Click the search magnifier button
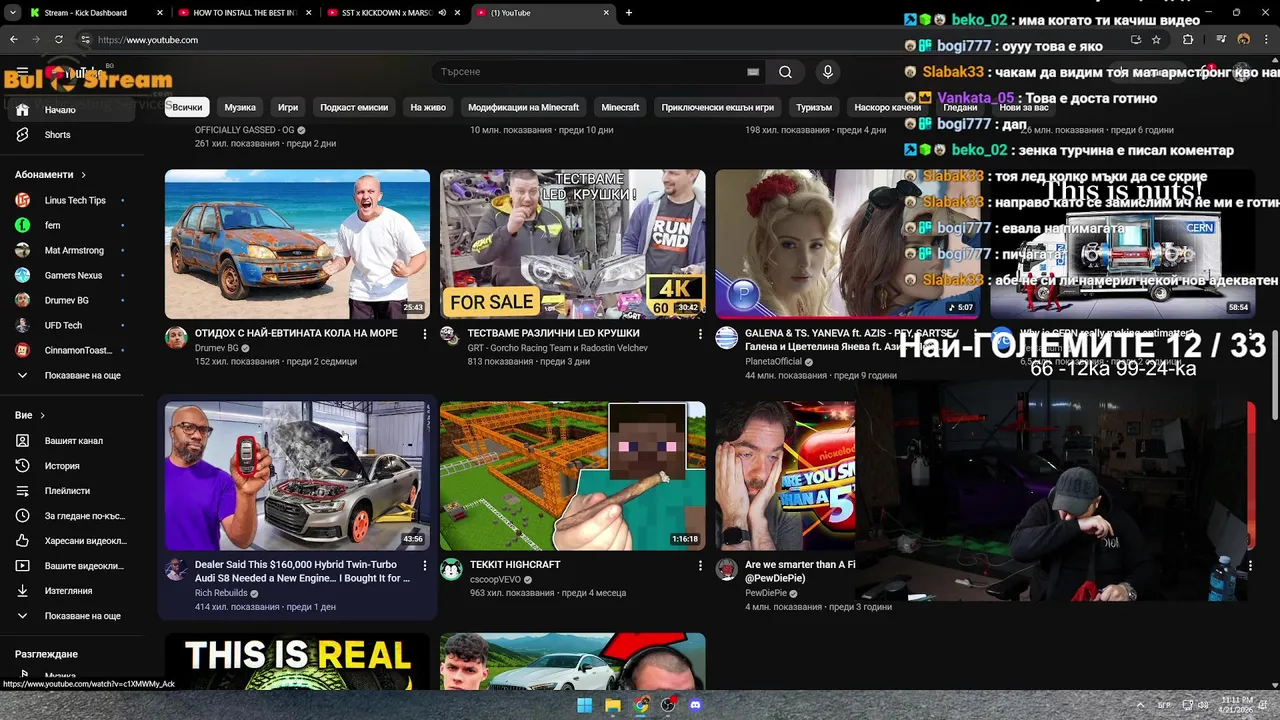The height and width of the screenshot is (720, 1280). [x=785, y=72]
